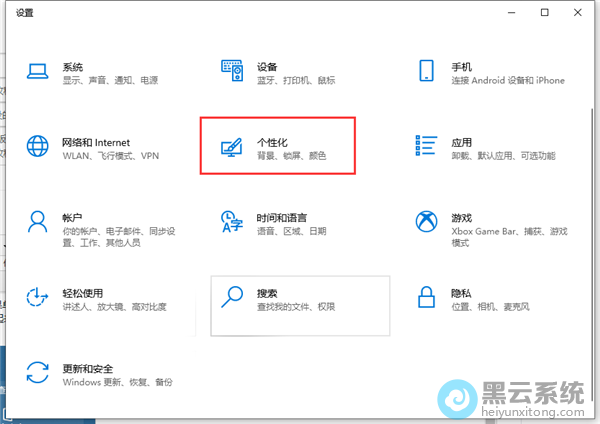The width and height of the screenshot is (600, 424).
Task: Select the 网络和 Internet globe icon
Action: 38,146
